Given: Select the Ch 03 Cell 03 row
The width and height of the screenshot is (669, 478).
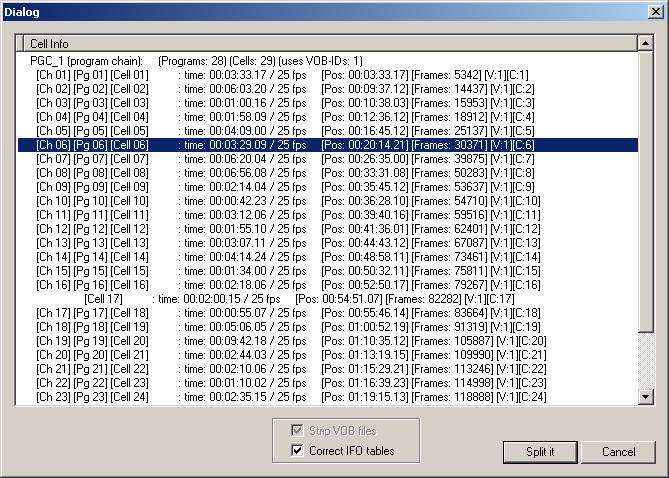Looking at the screenshot, I should click(200, 103).
